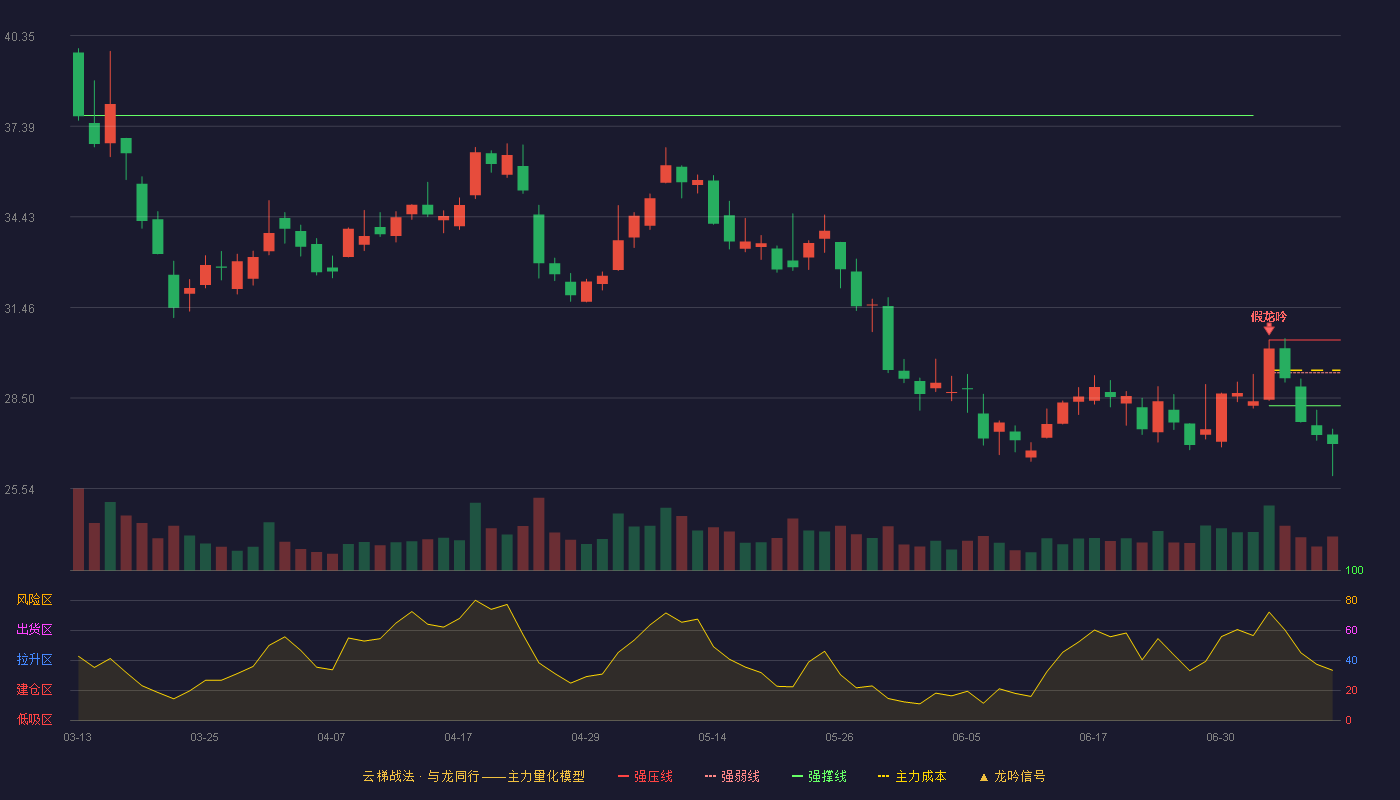1400x800 pixels.
Task: Click the 05-14 date axis label
Action: [x=712, y=737]
